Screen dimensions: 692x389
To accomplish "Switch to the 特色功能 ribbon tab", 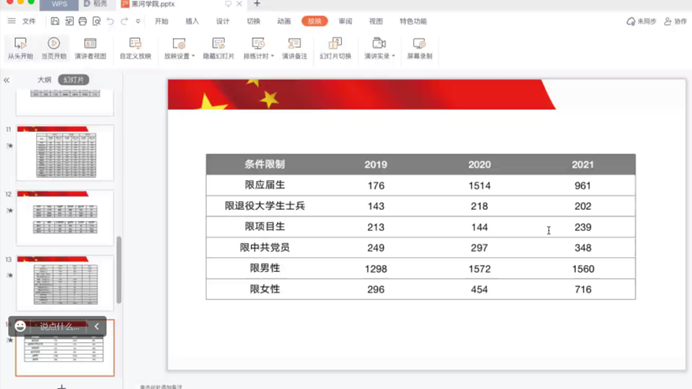I will (413, 21).
